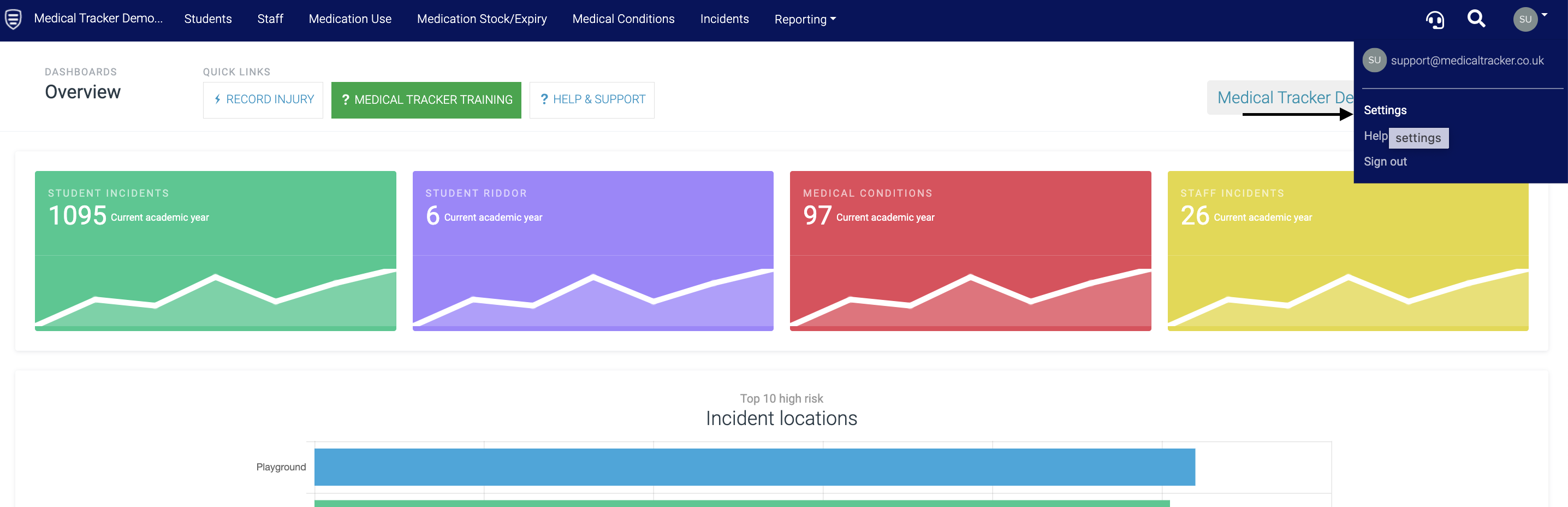This screenshot has width=1568, height=507.
Task: Go to Medication Use
Action: pyautogui.click(x=350, y=19)
